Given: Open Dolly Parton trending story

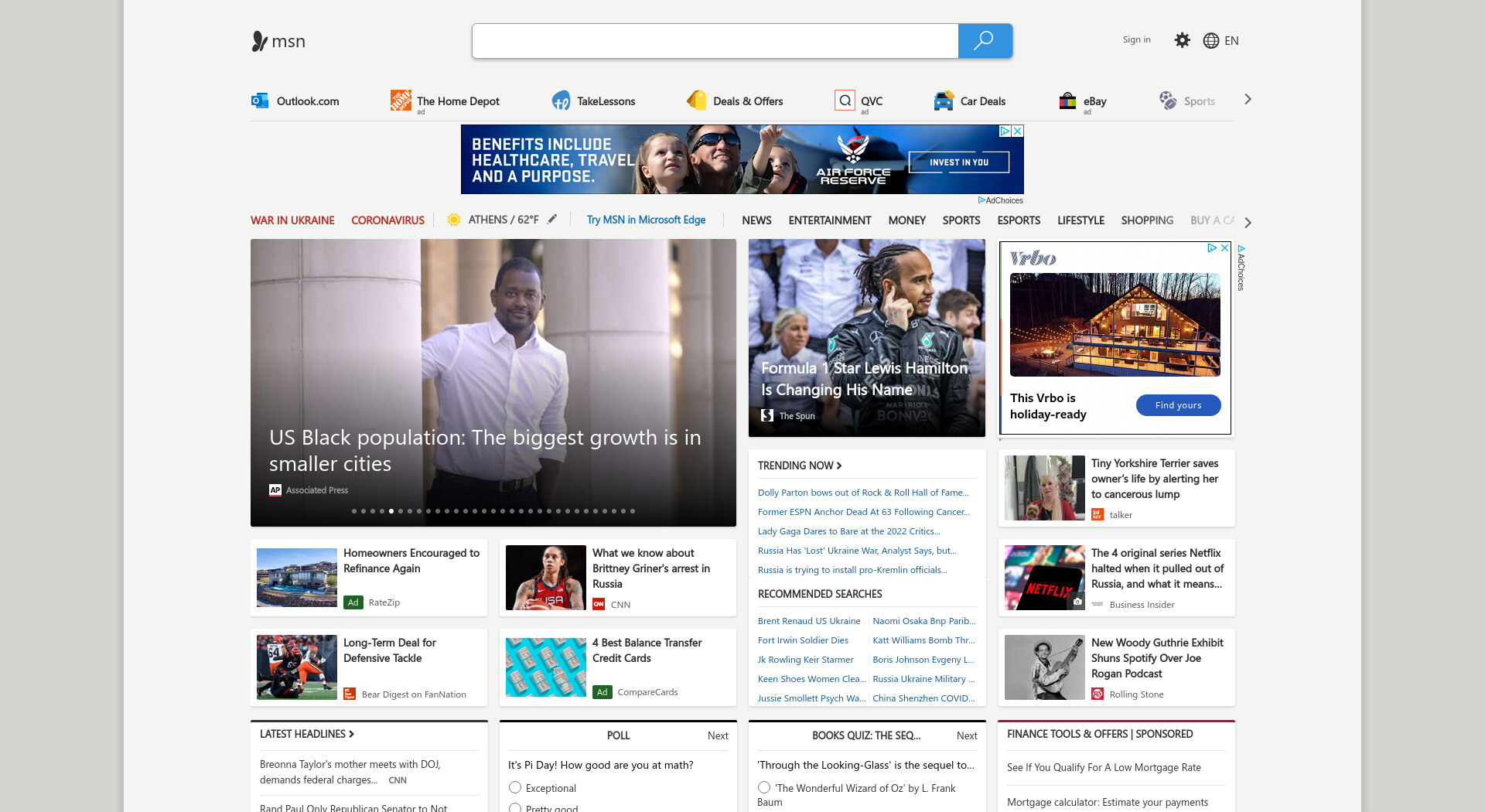Looking at the screenshot, I should (x=863, y=493).
